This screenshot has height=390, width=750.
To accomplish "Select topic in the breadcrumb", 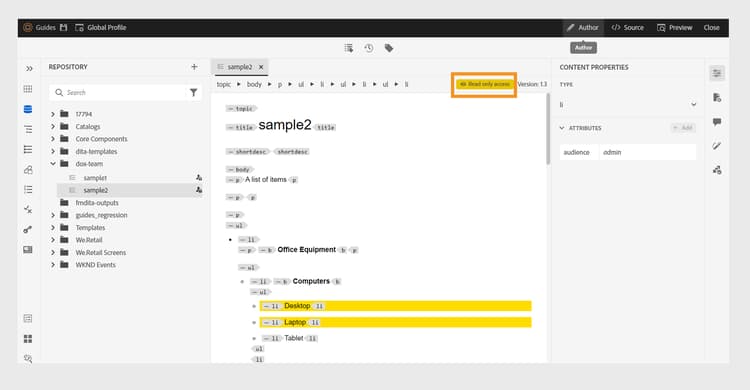I will tap(223, 84).
